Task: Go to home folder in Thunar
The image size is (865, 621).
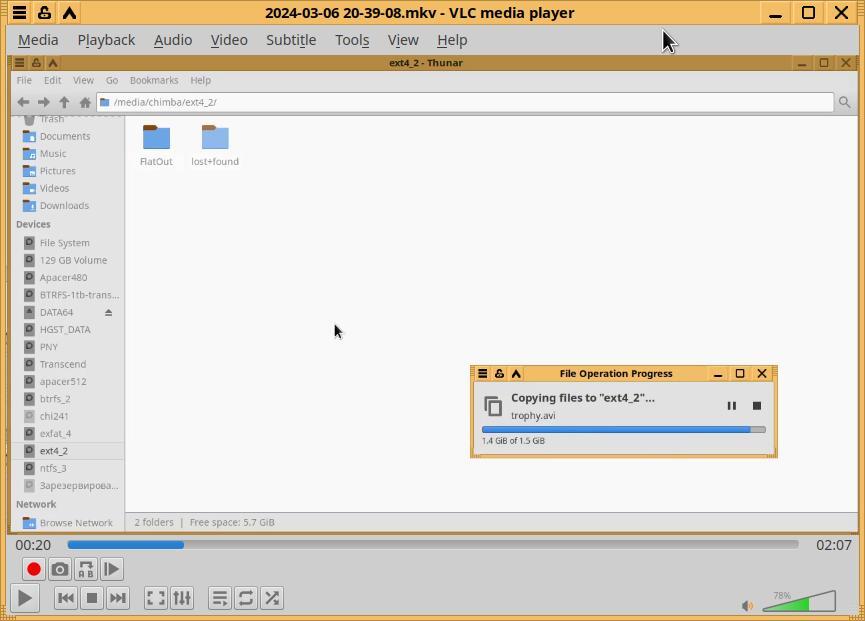Action: pos(85,102)
